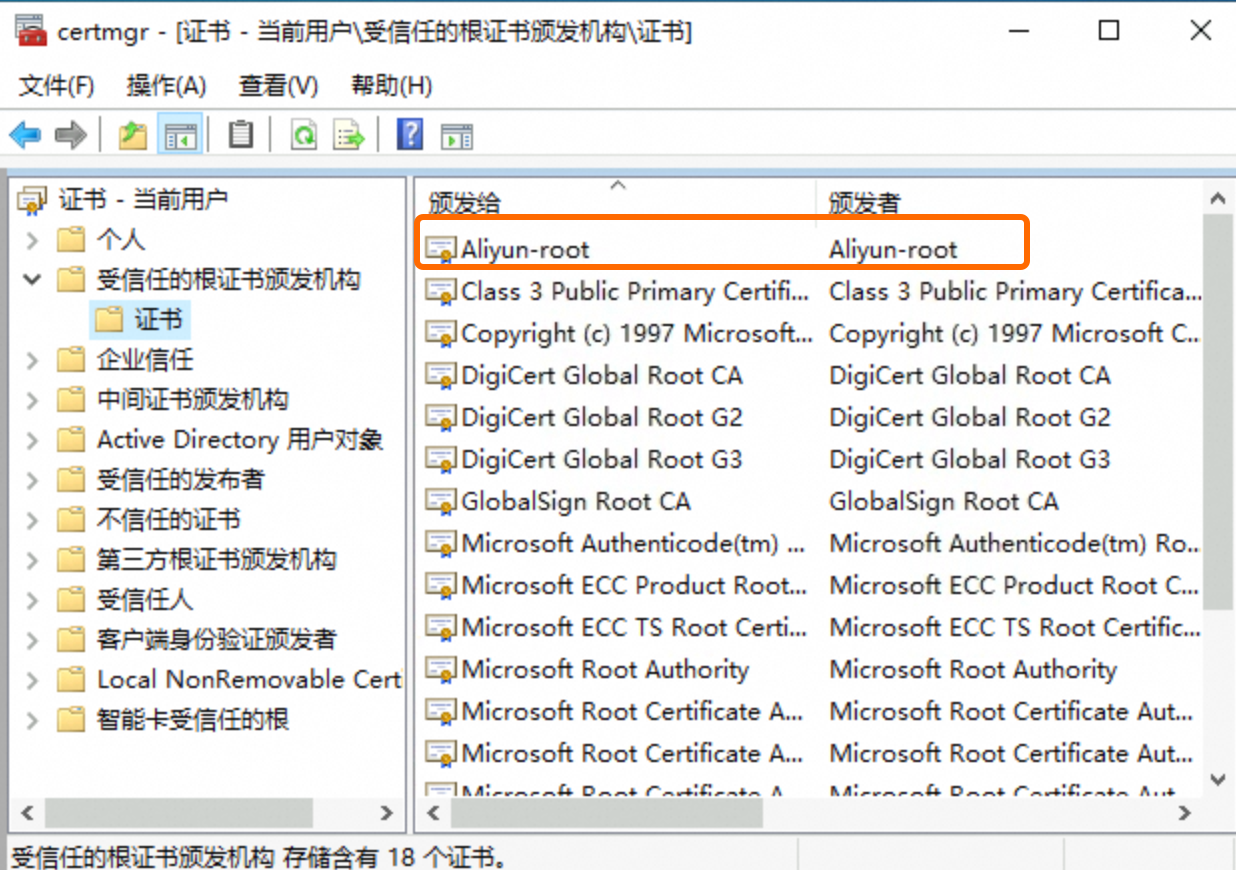Expand the 第三方根证书颁发机构 node

(33, 560)
